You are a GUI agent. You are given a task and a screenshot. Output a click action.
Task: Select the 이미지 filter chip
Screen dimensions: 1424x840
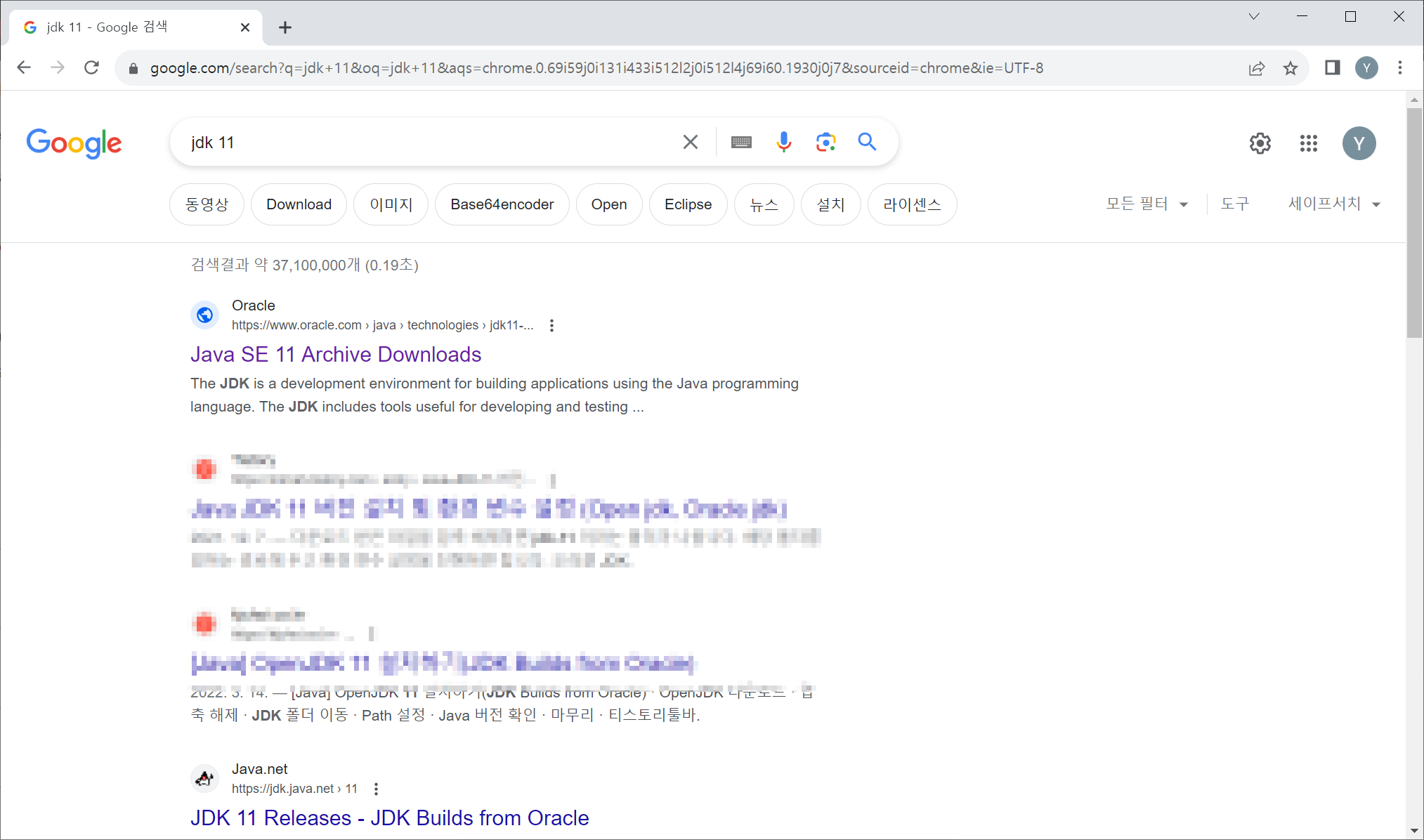391,204
